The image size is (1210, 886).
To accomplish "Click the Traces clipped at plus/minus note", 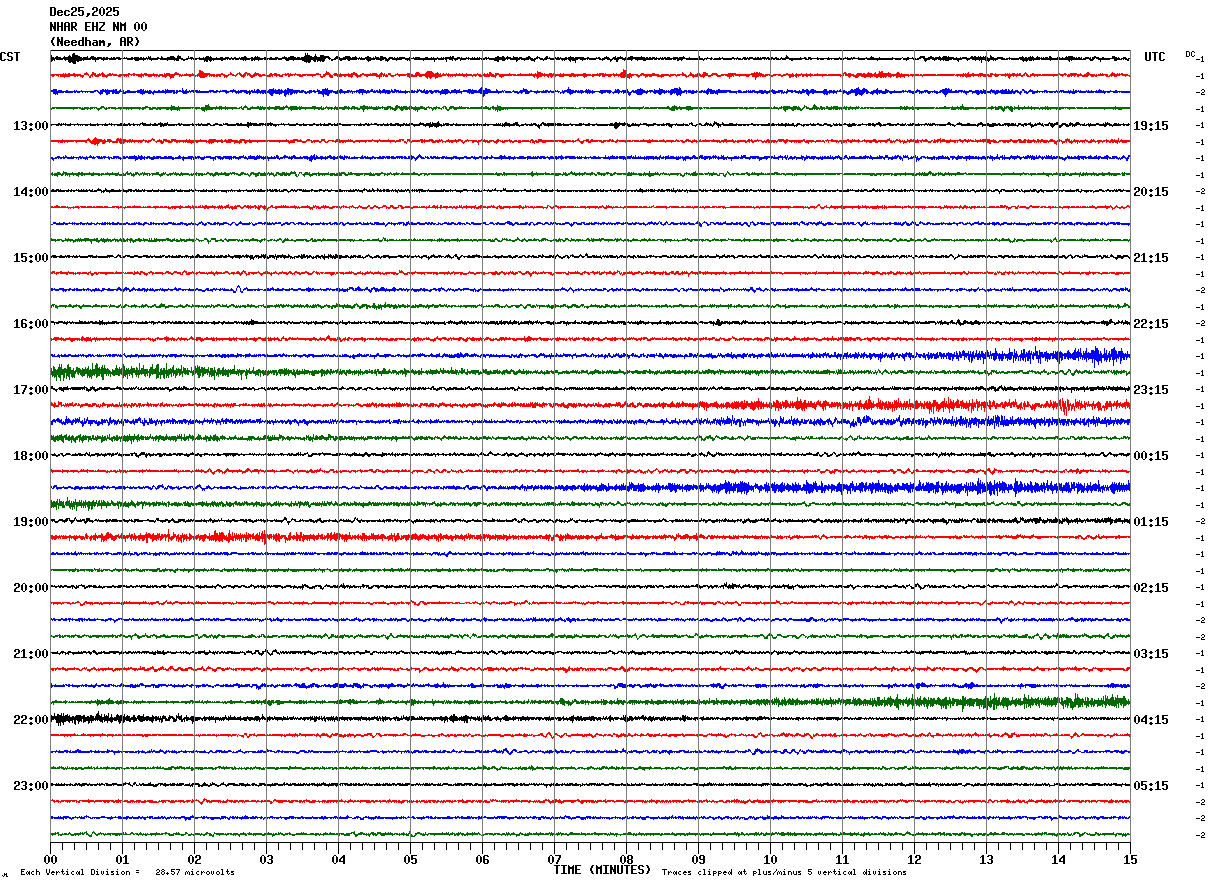I will tap(784, 873).
